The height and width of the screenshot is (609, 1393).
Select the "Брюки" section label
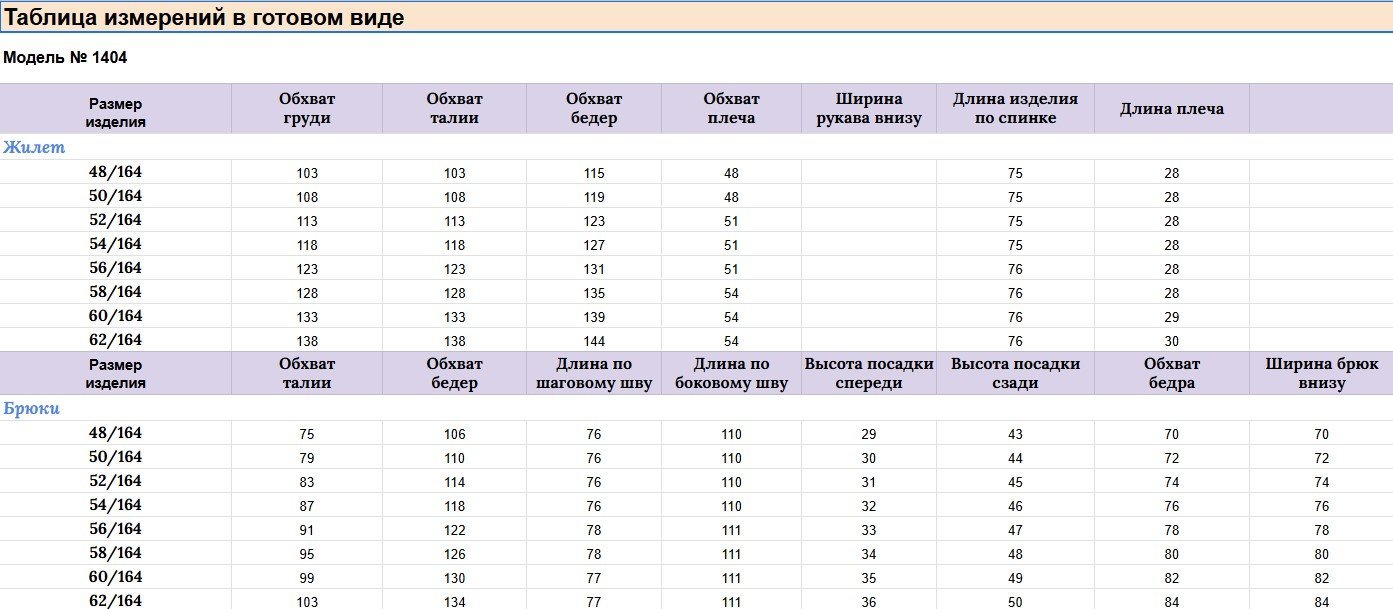[x=32, y=409]
